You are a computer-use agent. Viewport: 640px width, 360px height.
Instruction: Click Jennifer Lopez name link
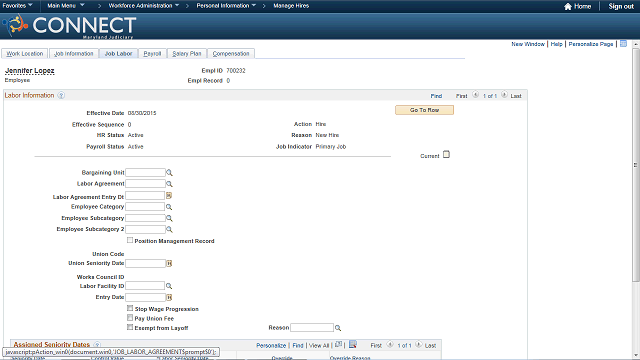[x=29, y=71]
